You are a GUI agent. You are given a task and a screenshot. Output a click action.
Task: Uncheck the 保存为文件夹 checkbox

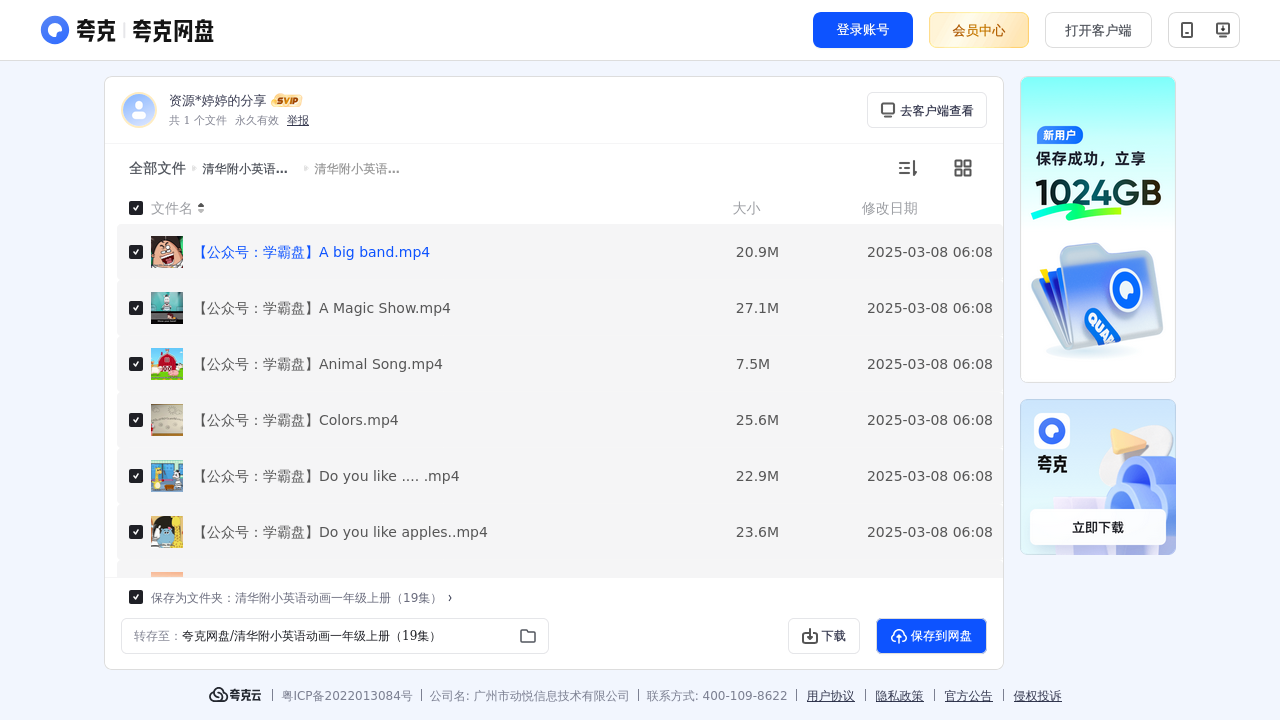(136, 597)
